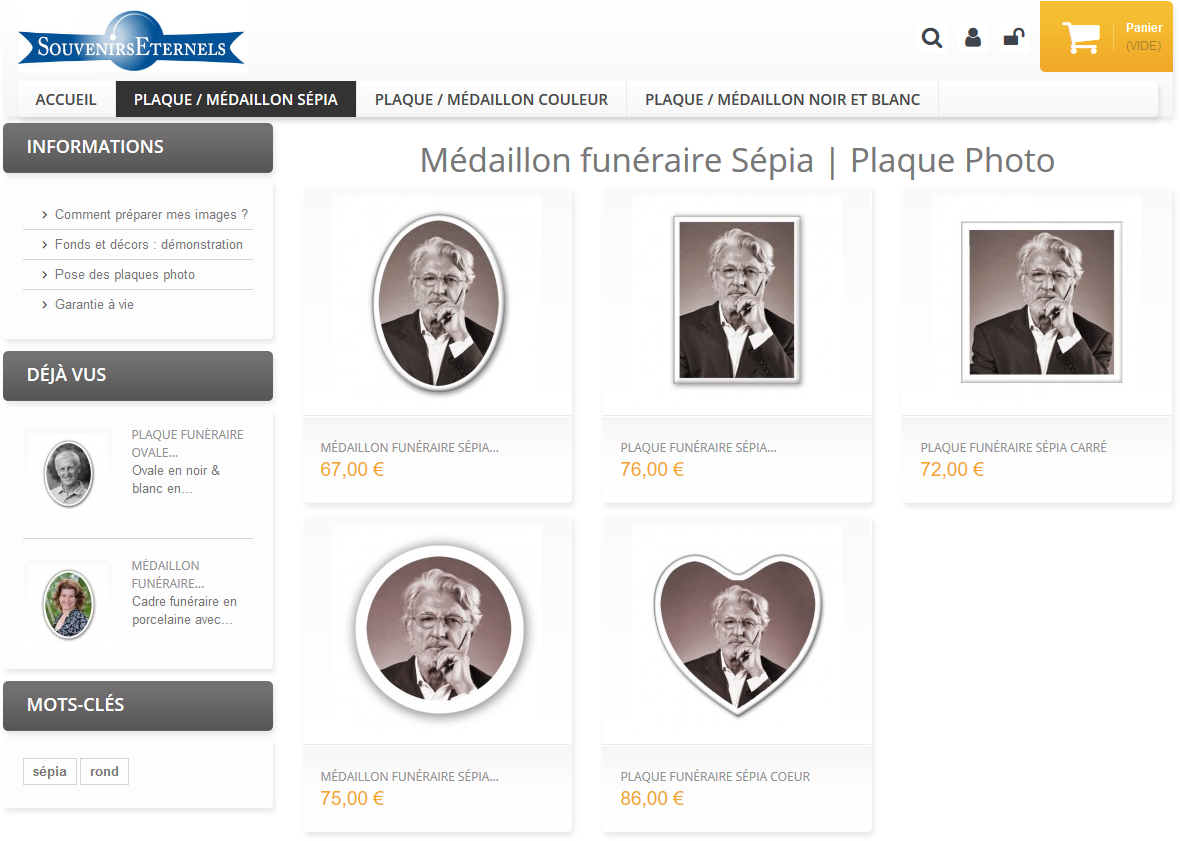Screen dimensions: 1180x841
Task: Open "Fonds et décors : démonstration" link
Action: pyautogui.click(x=149, y=245)
